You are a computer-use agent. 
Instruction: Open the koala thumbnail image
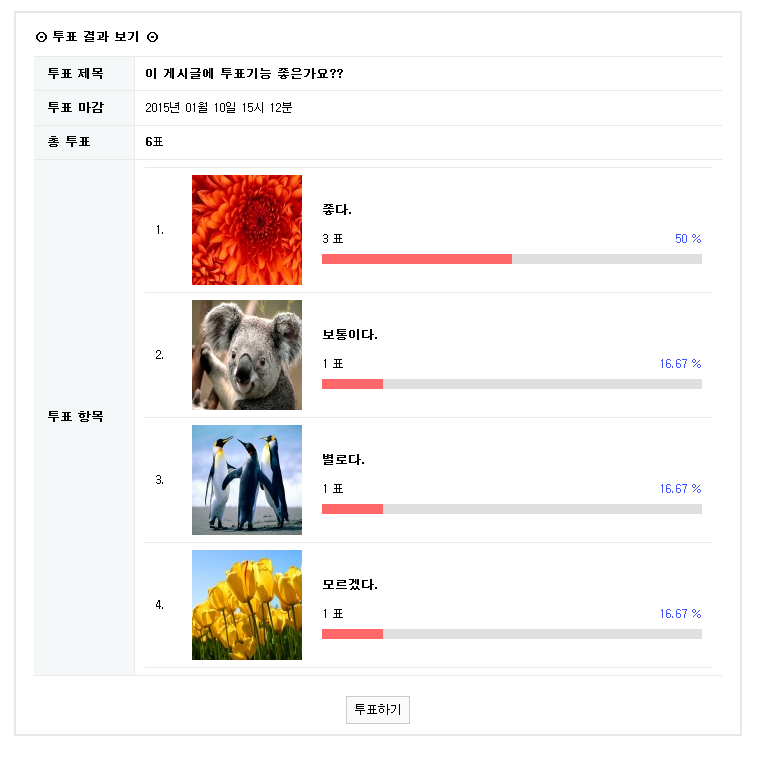coord(246,355)
